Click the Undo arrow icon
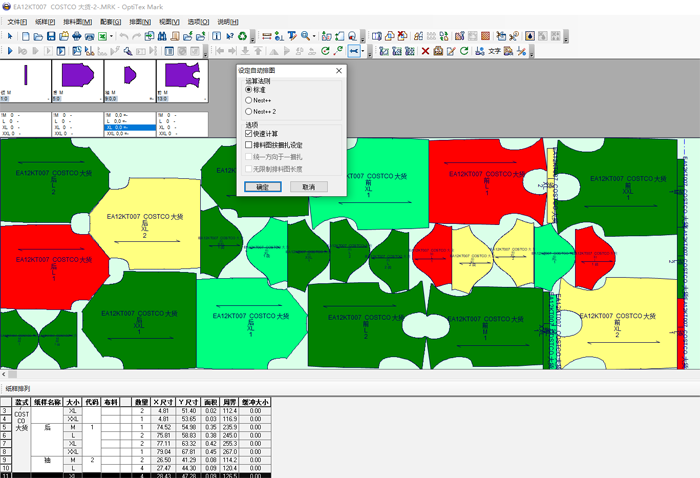The width and height of the screenshot is (700, 478). (x=124, y=37)
